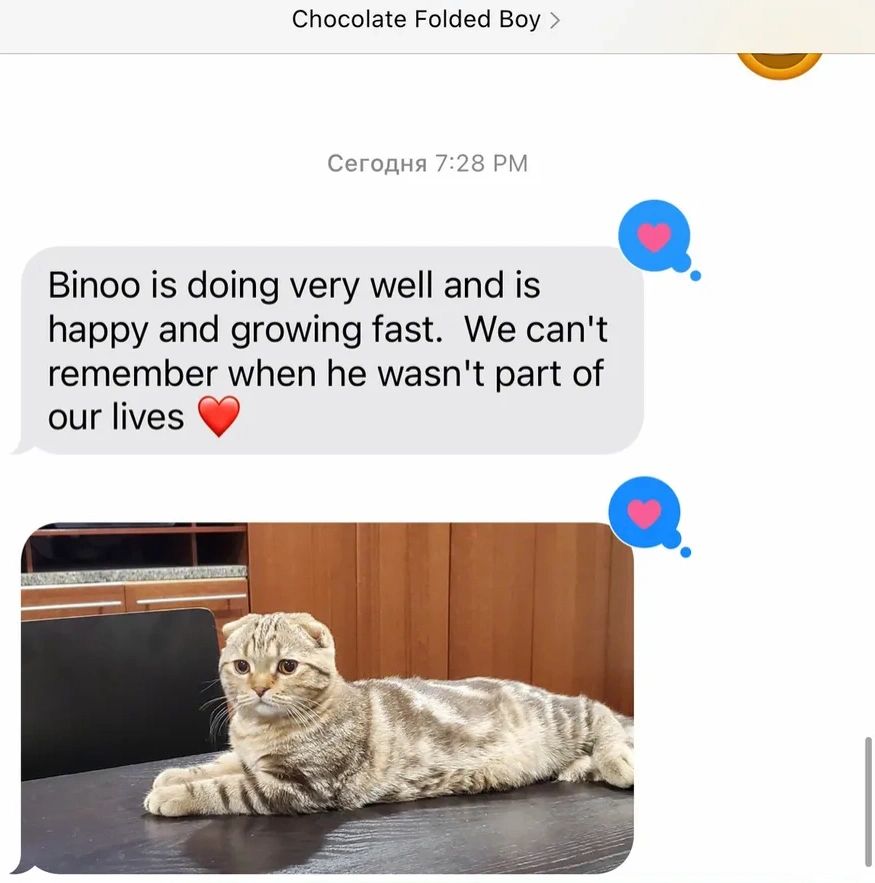The width and height of the screenshot is (875, 883).
Task: Click the small blue dot under the photo tapback
Action: click(x=686, y=552)
